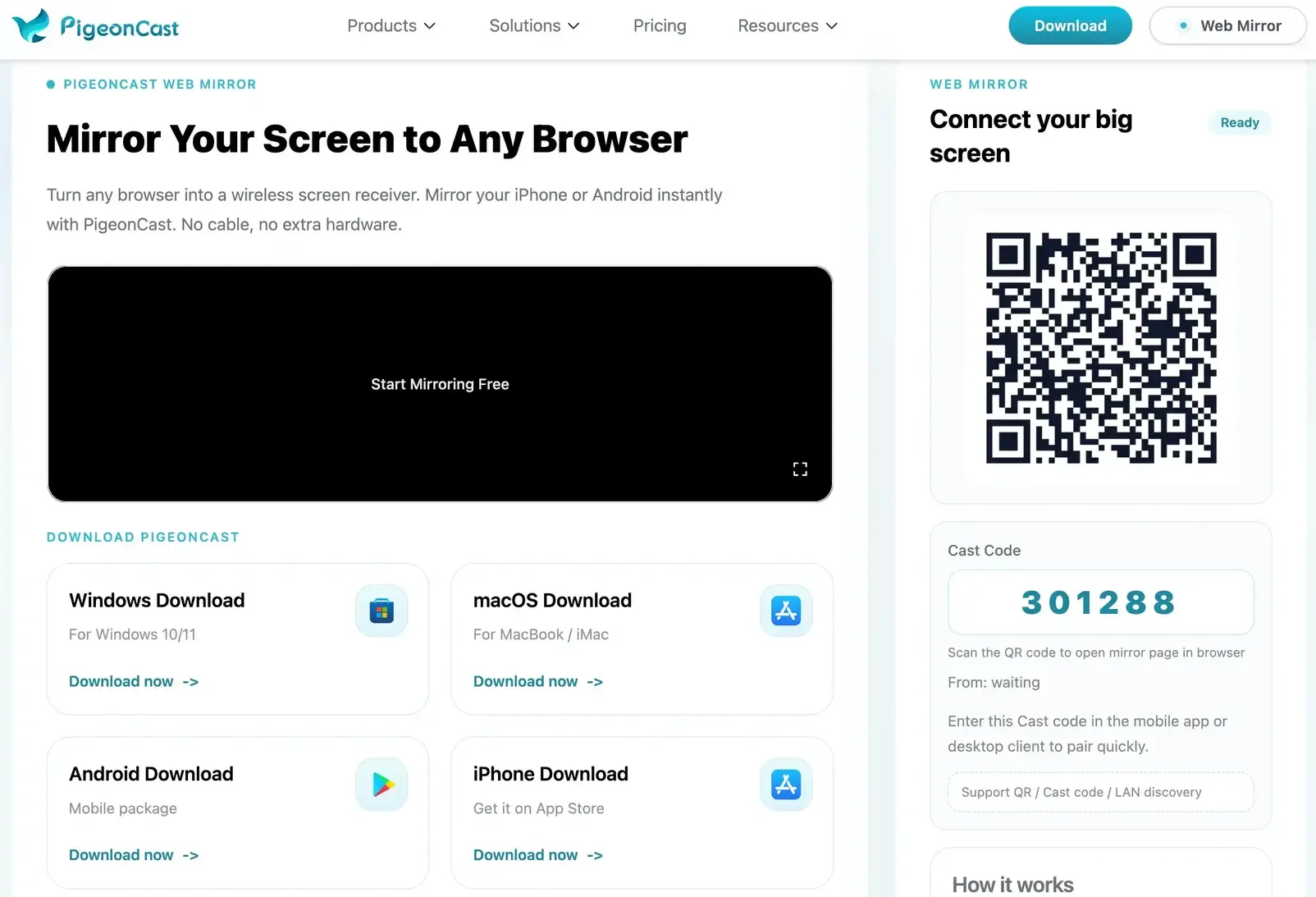Click 'For Windows 10/11' subtitle
Image resolution: width=1316 pixels, height=897 pixels.
pyautogui.click(x=132, y=634)
